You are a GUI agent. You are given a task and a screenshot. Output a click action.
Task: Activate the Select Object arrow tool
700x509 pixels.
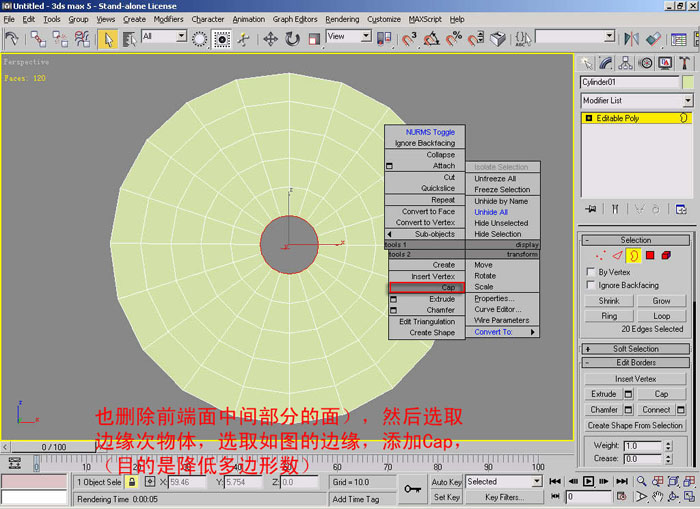tap(108, 39)
